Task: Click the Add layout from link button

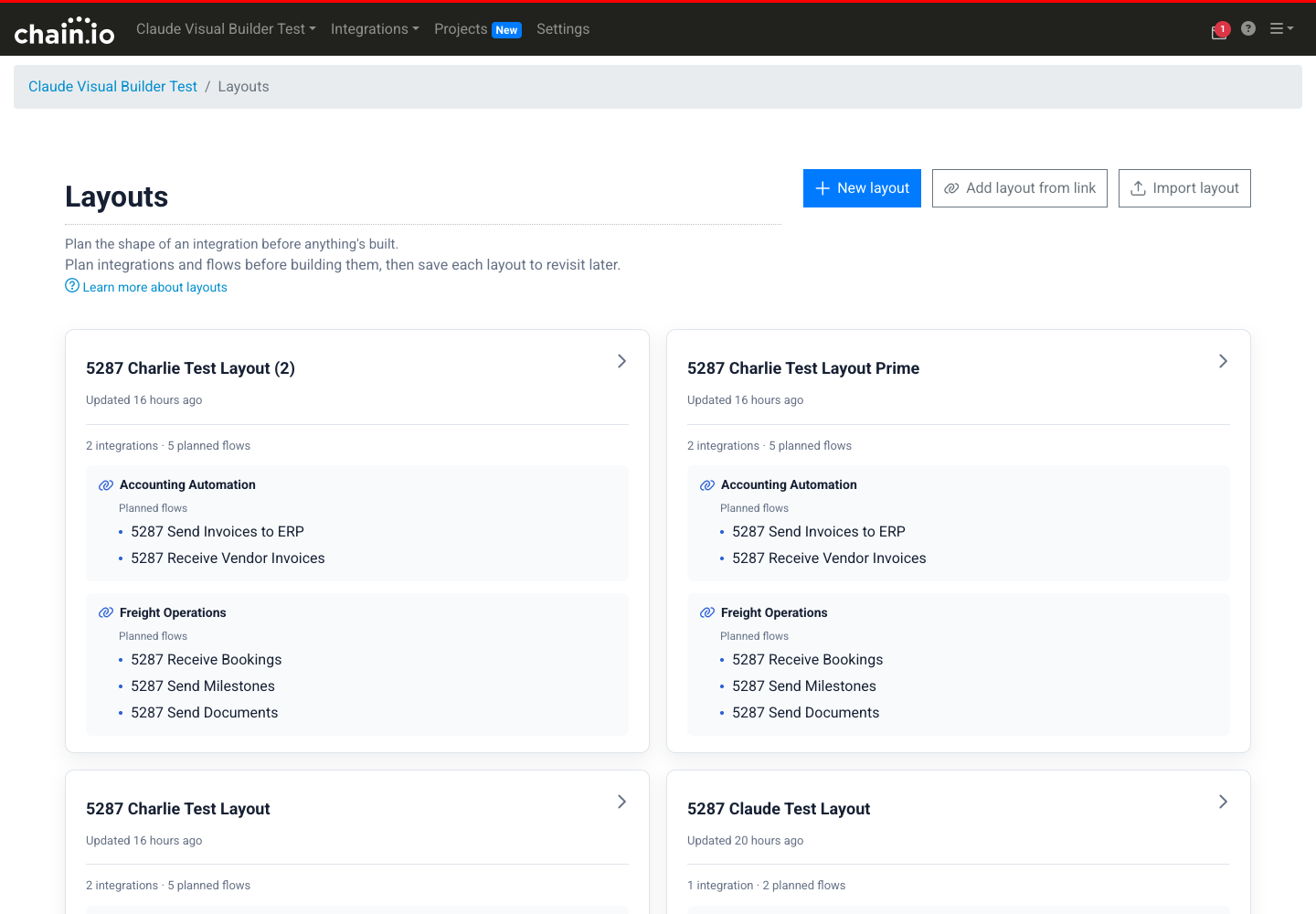Action: (x=1020, y=188)
